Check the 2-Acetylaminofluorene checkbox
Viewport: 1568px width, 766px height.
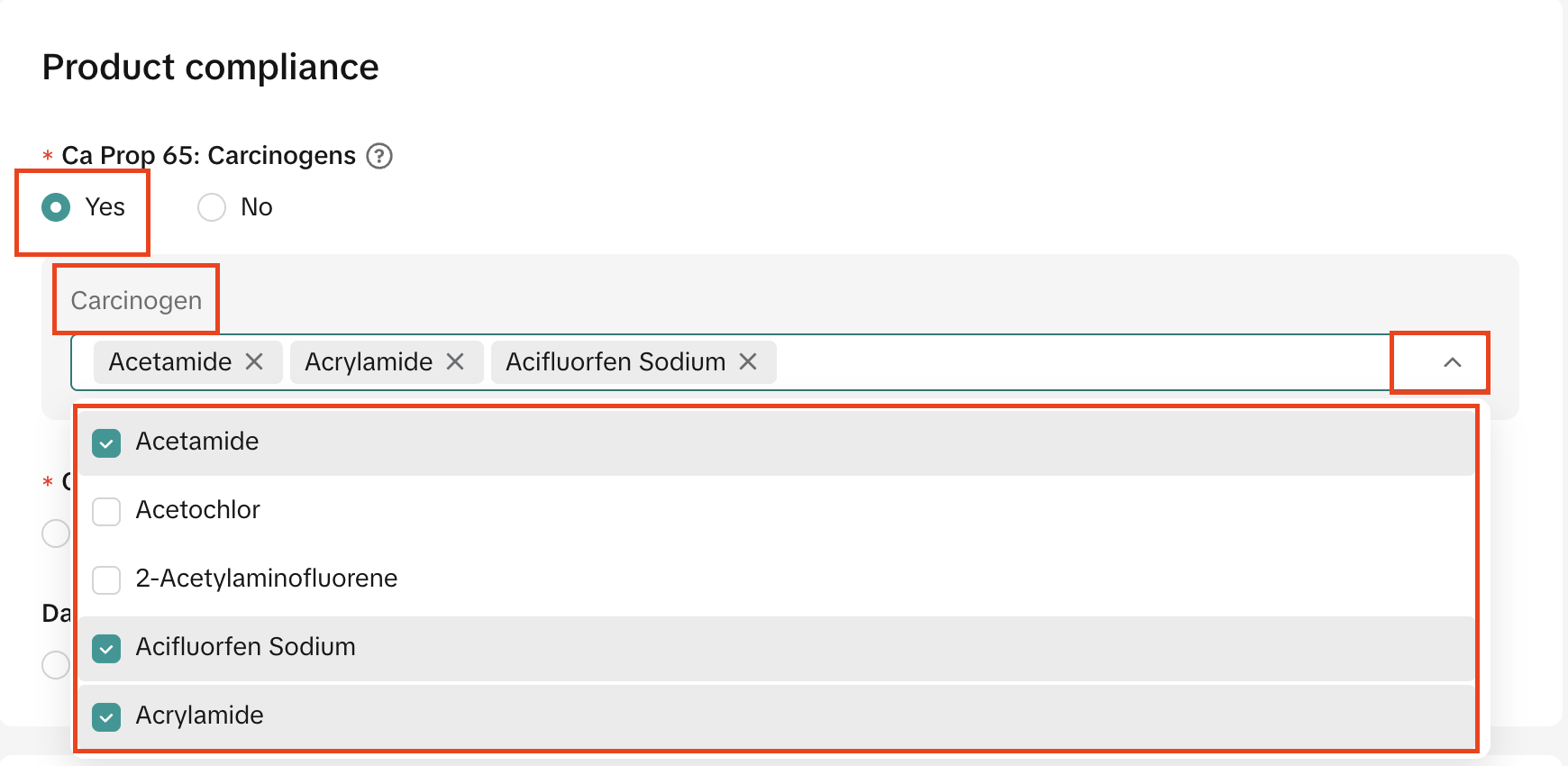click(106, 579)
